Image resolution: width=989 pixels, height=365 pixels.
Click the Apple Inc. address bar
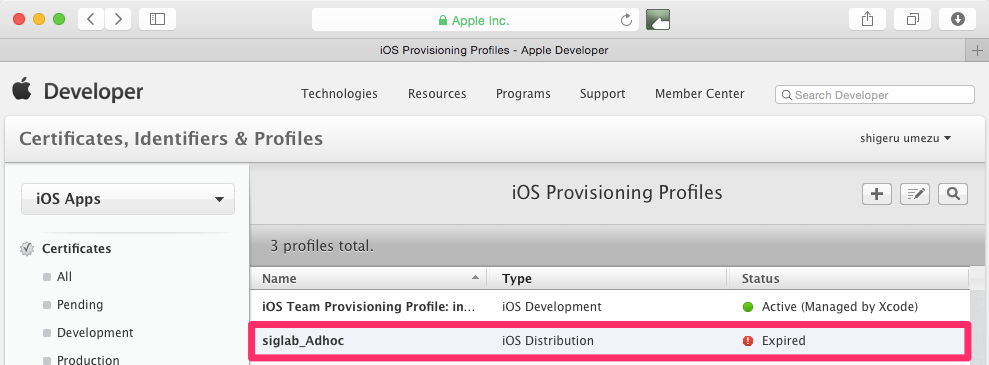[475, 20]
